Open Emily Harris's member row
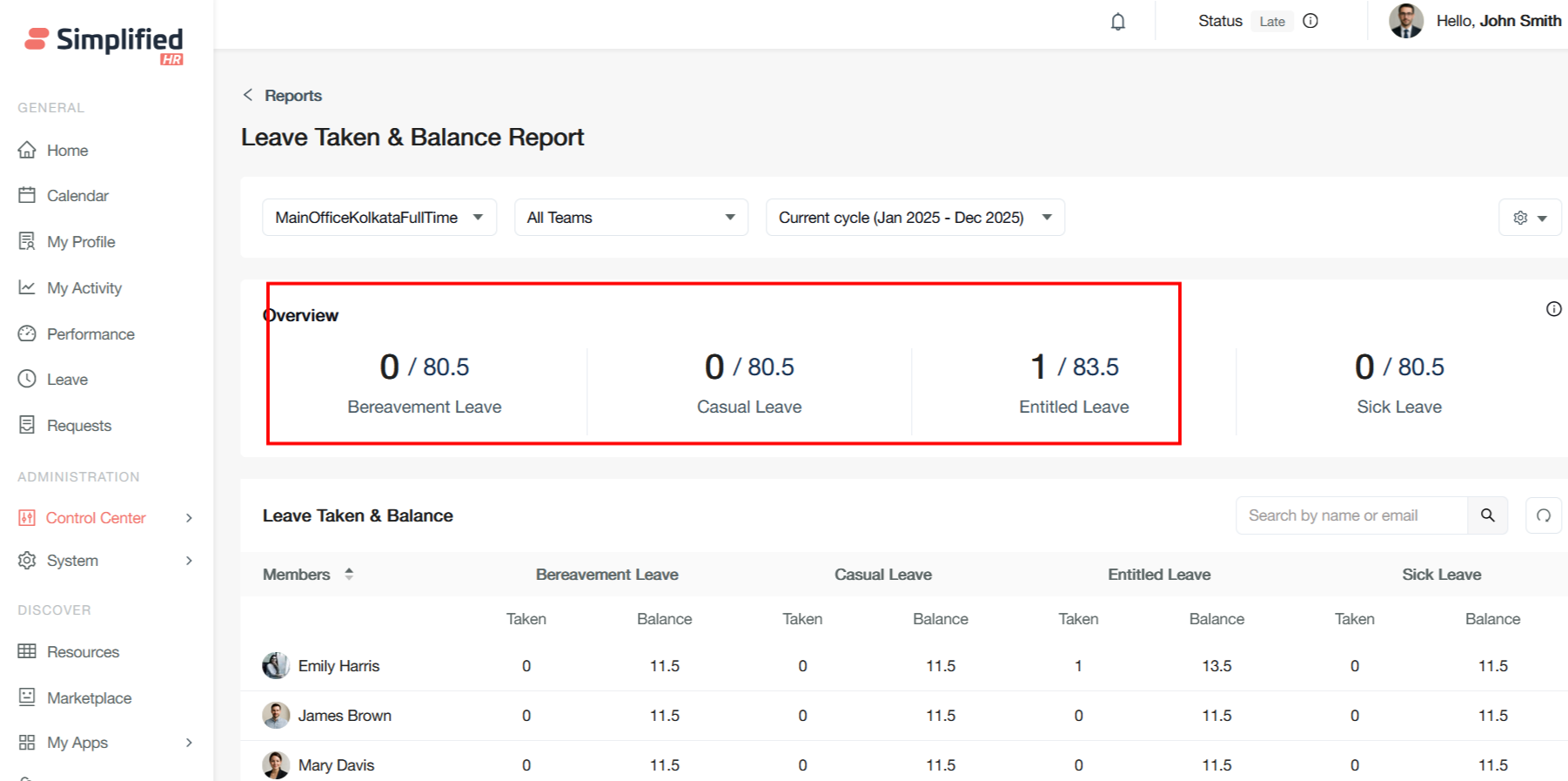The image size is (1568, 781). 338,666
